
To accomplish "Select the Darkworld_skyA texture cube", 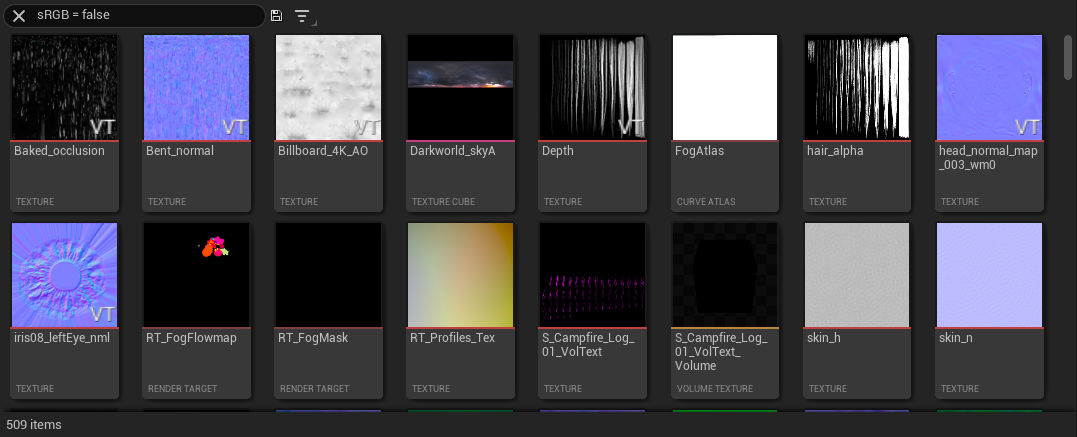I will coord(461,88).
